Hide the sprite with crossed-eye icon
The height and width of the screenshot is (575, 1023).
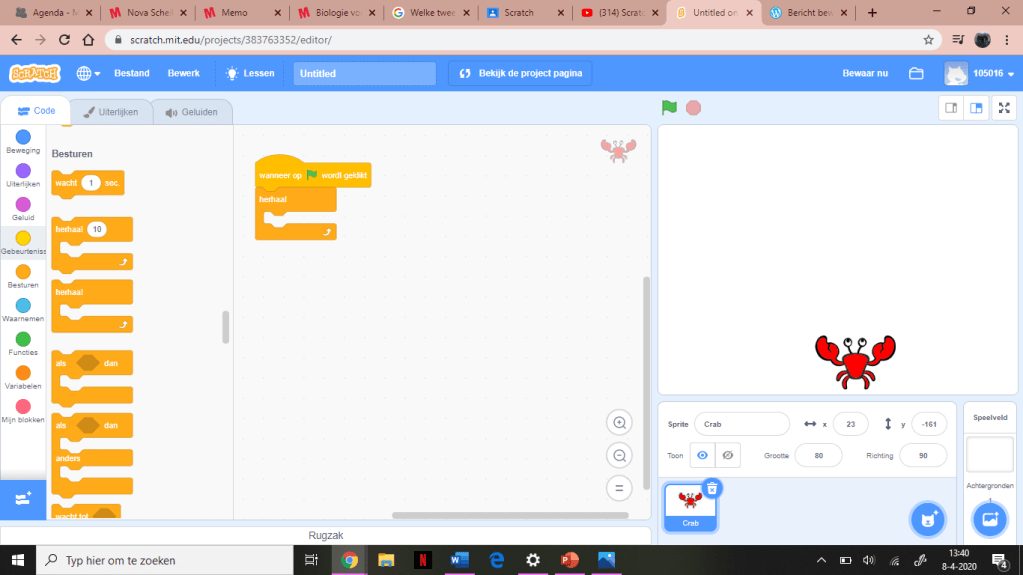(728, 455)
